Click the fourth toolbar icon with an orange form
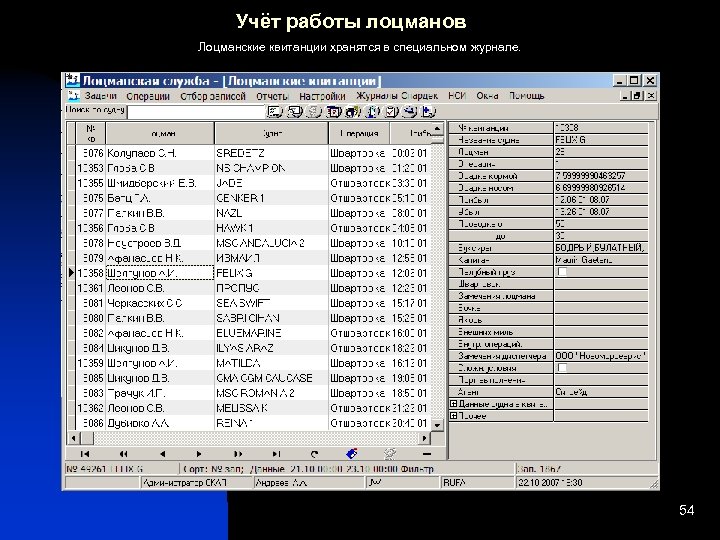The height and width of the screenshot is (540, 720). point(334,112)
